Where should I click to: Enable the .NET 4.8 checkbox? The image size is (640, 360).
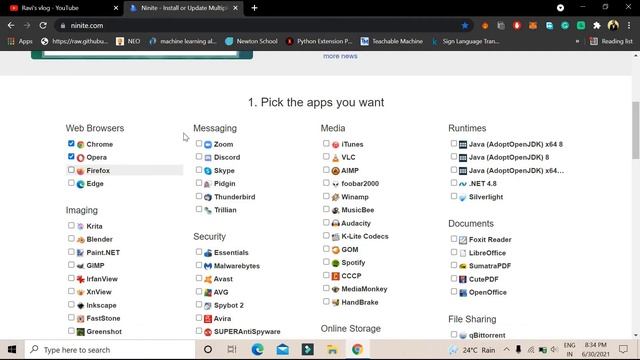coord(453,183)
